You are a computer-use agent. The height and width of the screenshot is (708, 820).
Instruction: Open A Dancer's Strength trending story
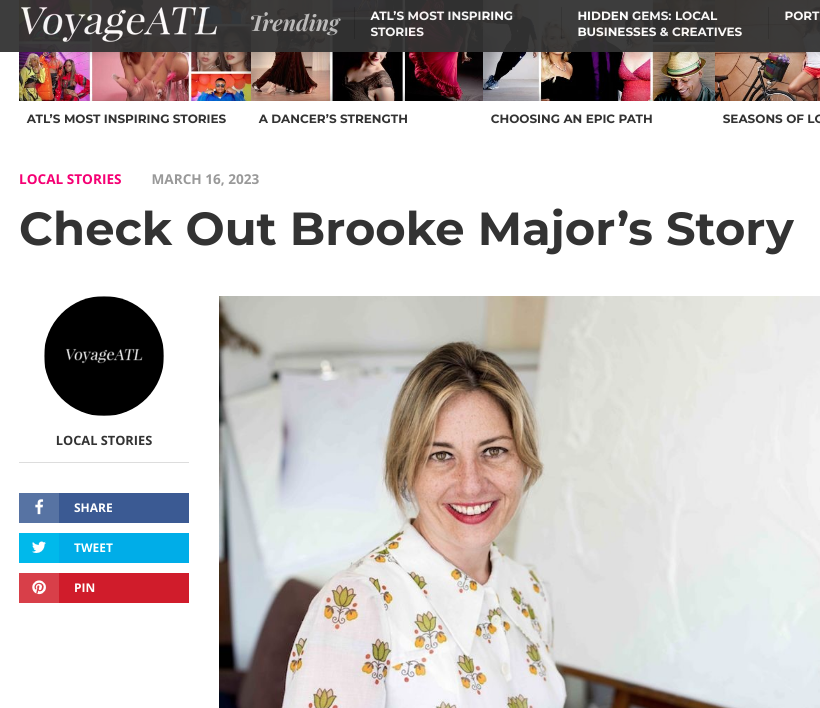click(333, 119)
